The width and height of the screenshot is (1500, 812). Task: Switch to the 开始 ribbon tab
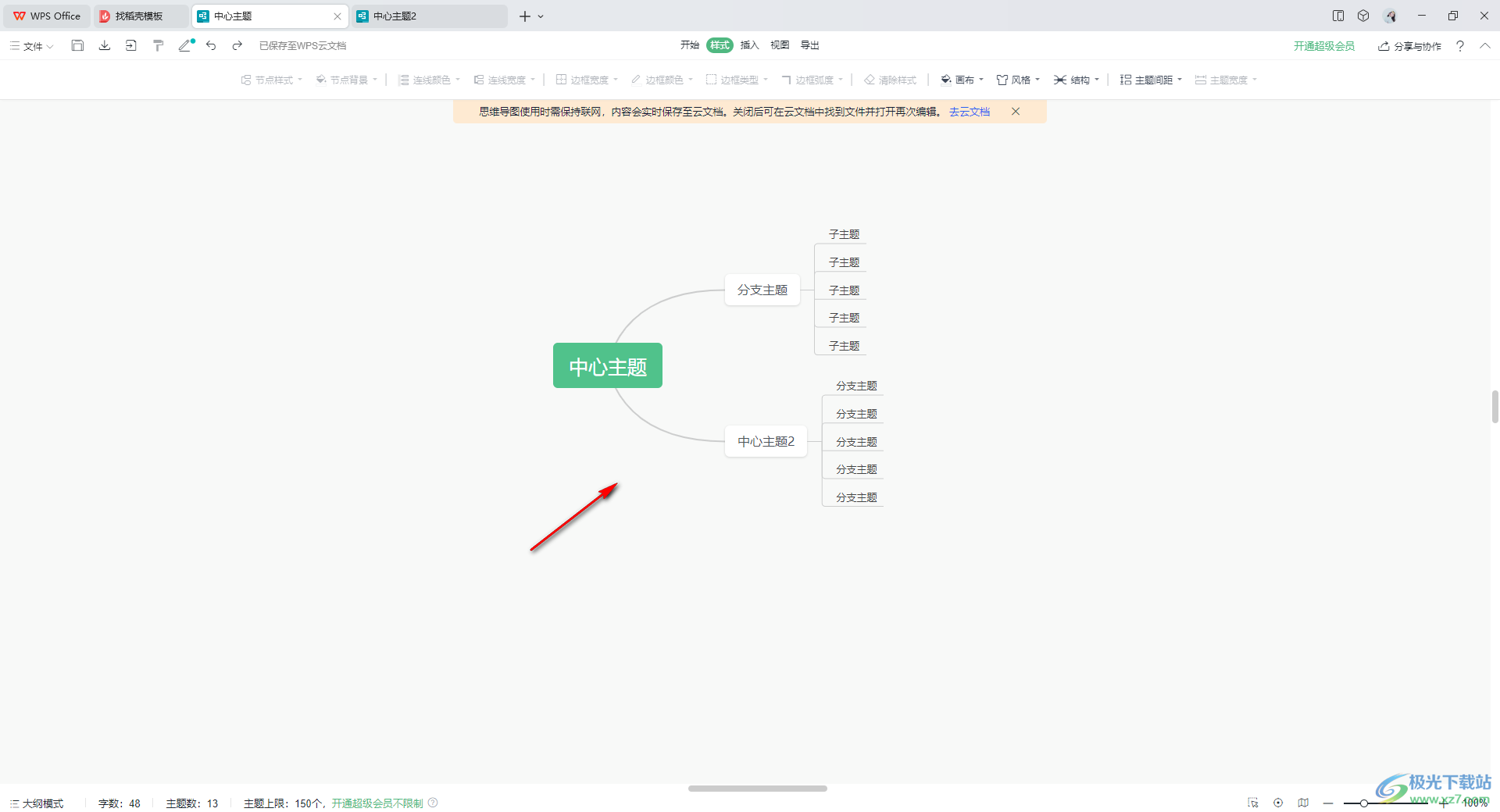pos(690,45)
